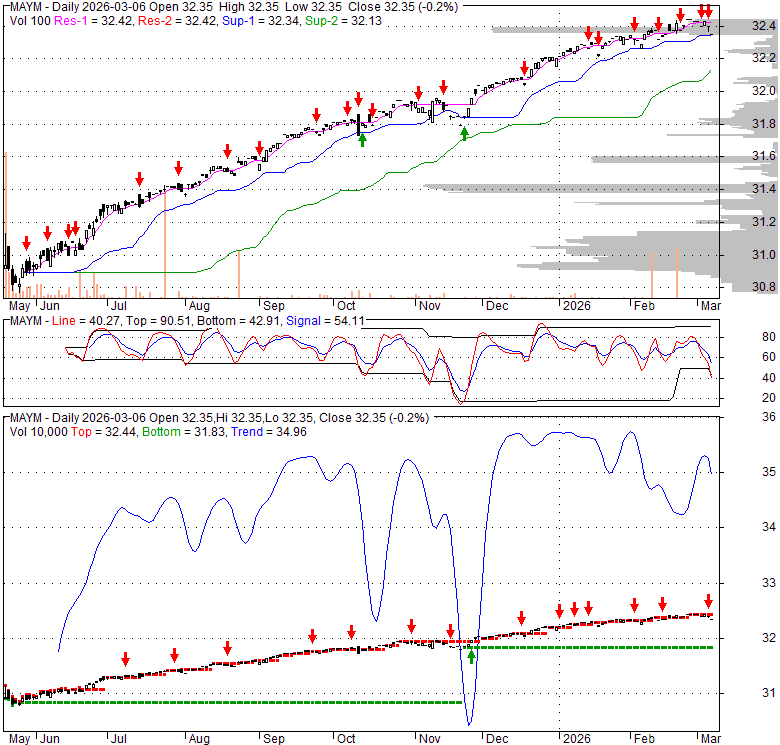This screenshot has height=745, width=780.
Task: Select the last red arrow in the bottom trend panel
Action: 708,601
